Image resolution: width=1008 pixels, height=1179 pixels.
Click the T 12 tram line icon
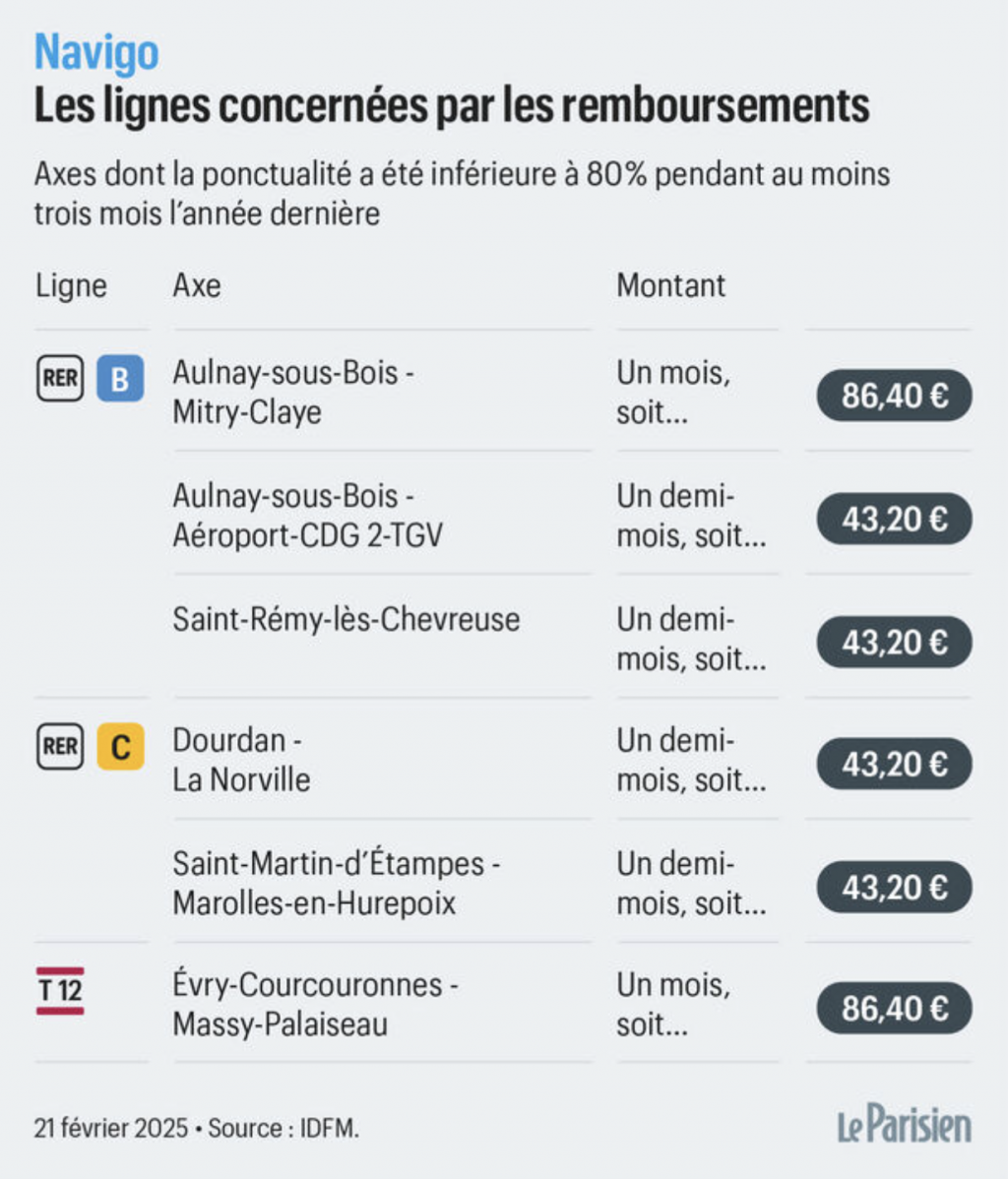coord(60,991)
